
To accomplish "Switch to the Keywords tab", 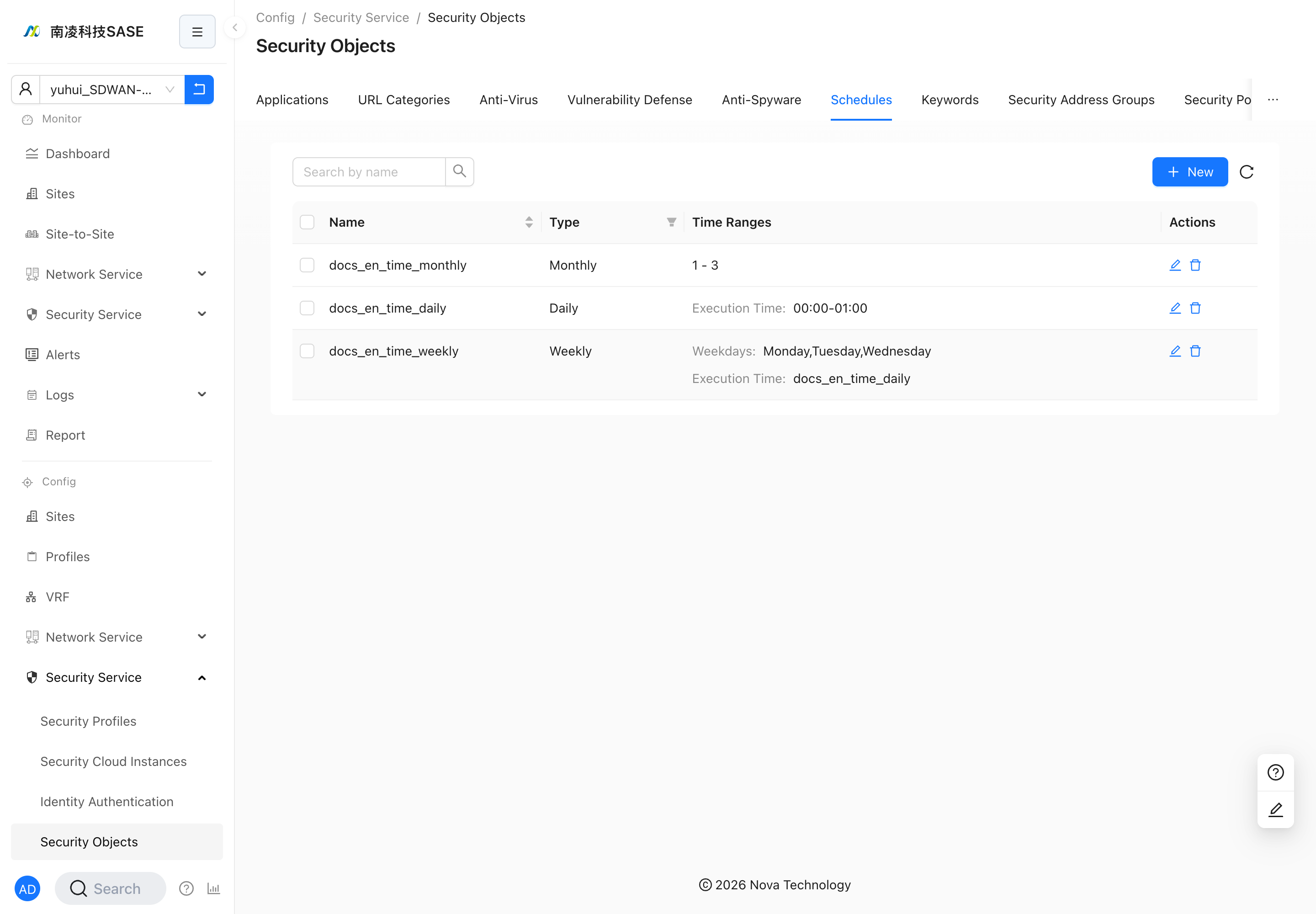I will coord(950,100).
